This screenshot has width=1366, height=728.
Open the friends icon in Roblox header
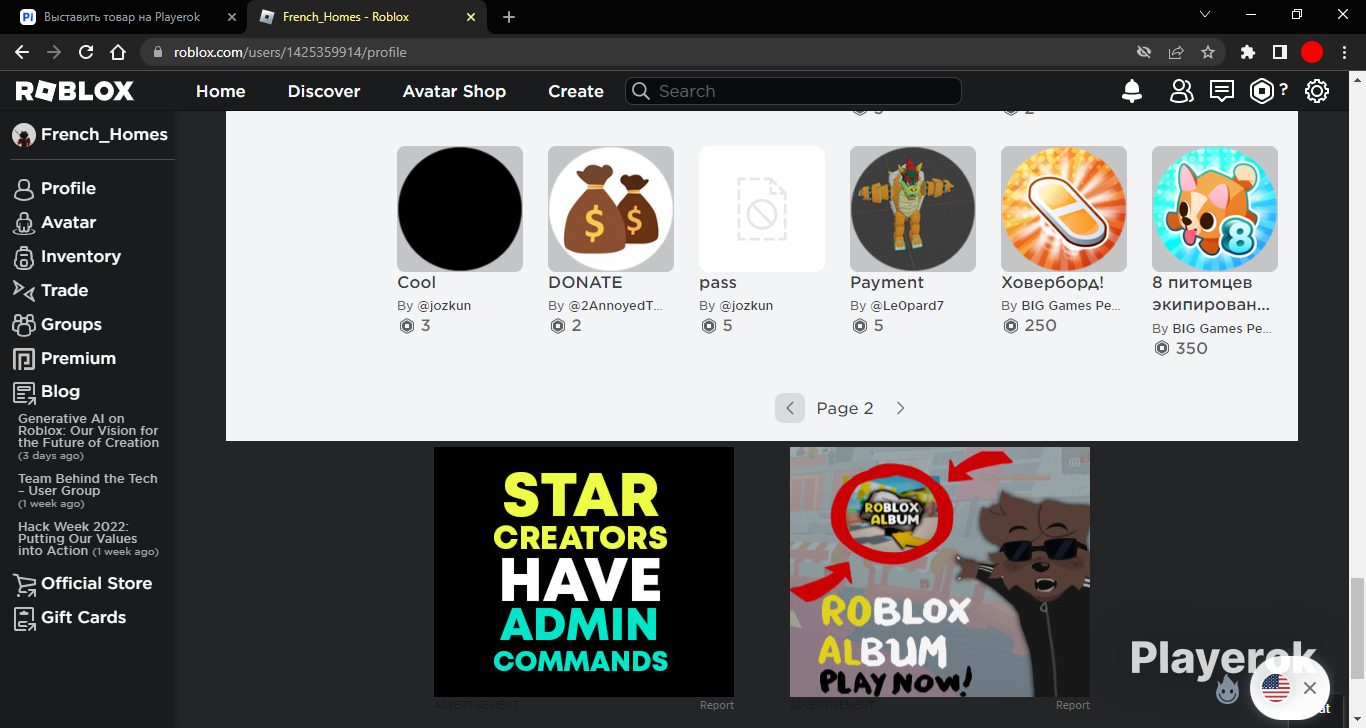coord(1182,91)
